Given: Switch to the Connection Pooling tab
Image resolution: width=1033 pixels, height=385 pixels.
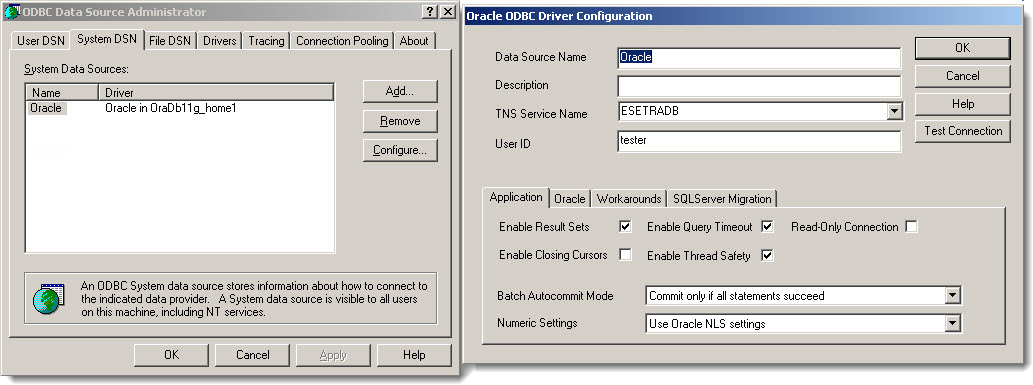Looking at the screenshot, I should pos(342,41).
